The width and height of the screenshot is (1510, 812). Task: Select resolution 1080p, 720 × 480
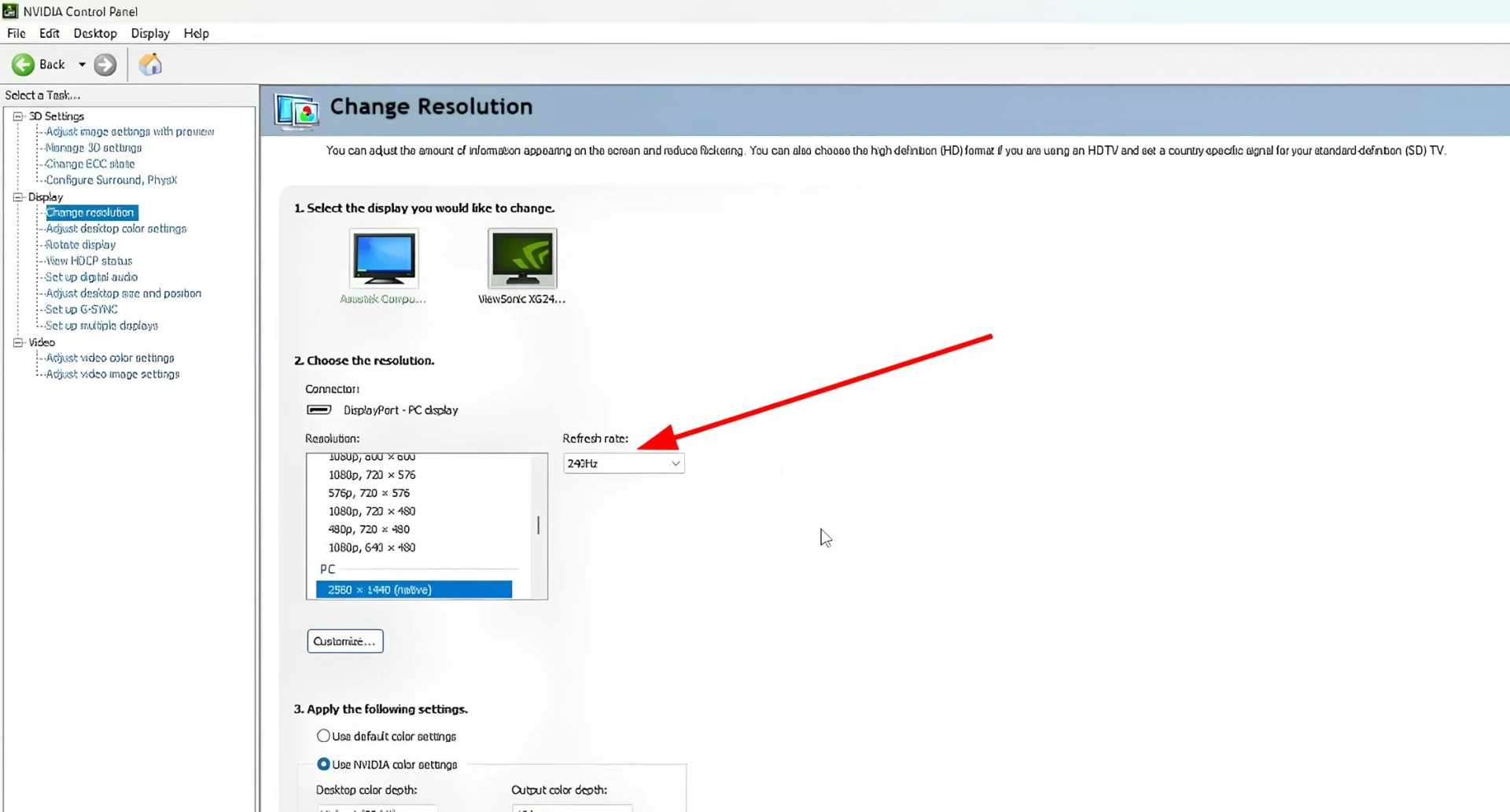pyautogui.click(x=372, y=511)
